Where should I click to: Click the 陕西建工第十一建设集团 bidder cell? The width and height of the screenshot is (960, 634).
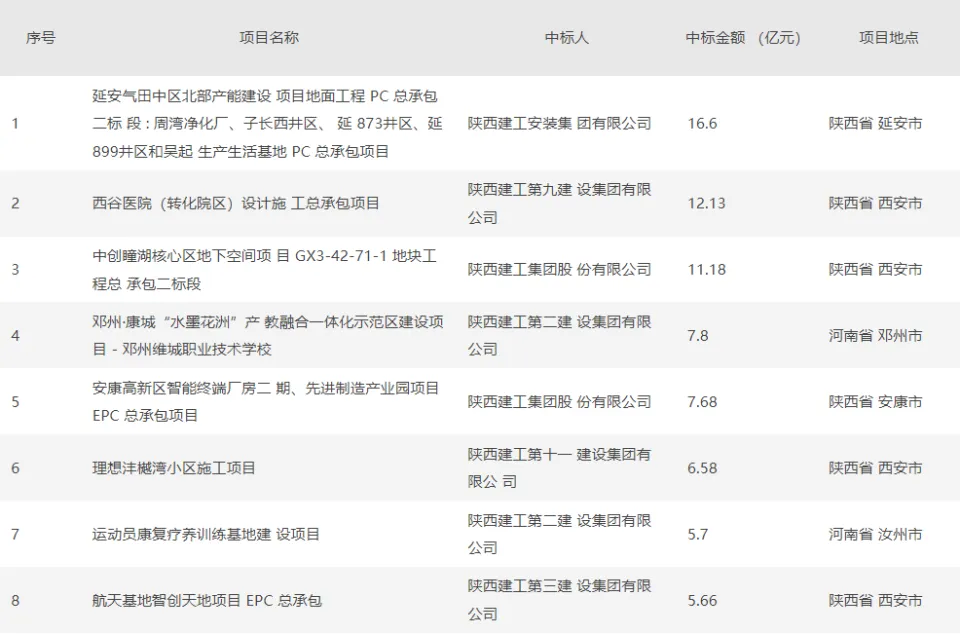tap(559, 468)
